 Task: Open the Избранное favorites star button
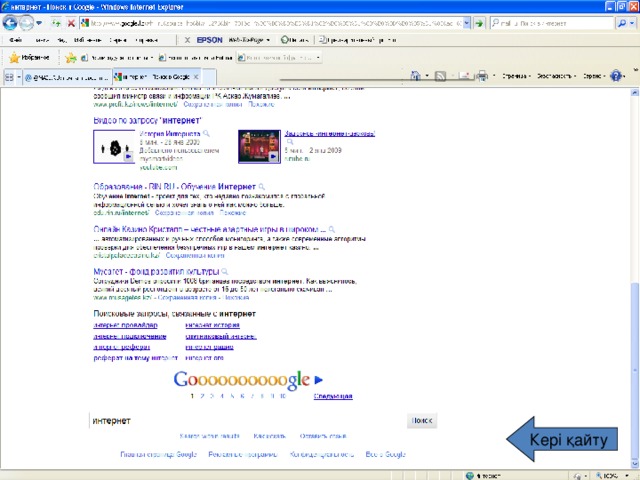click(x=29, y=58)
